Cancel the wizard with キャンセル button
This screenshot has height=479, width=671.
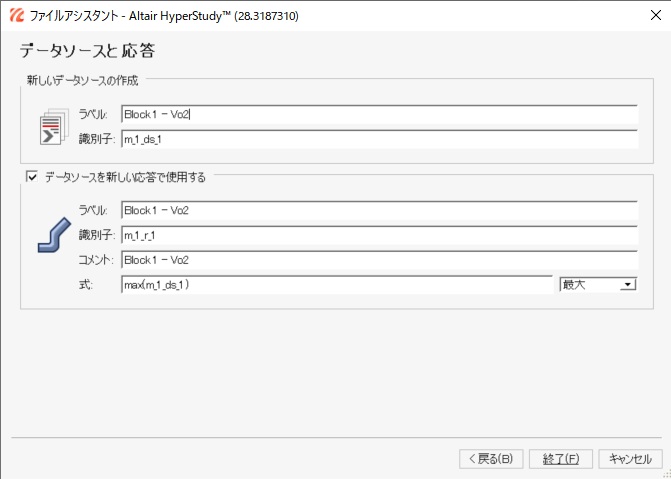pyautogui.click(x=630, y=459)
